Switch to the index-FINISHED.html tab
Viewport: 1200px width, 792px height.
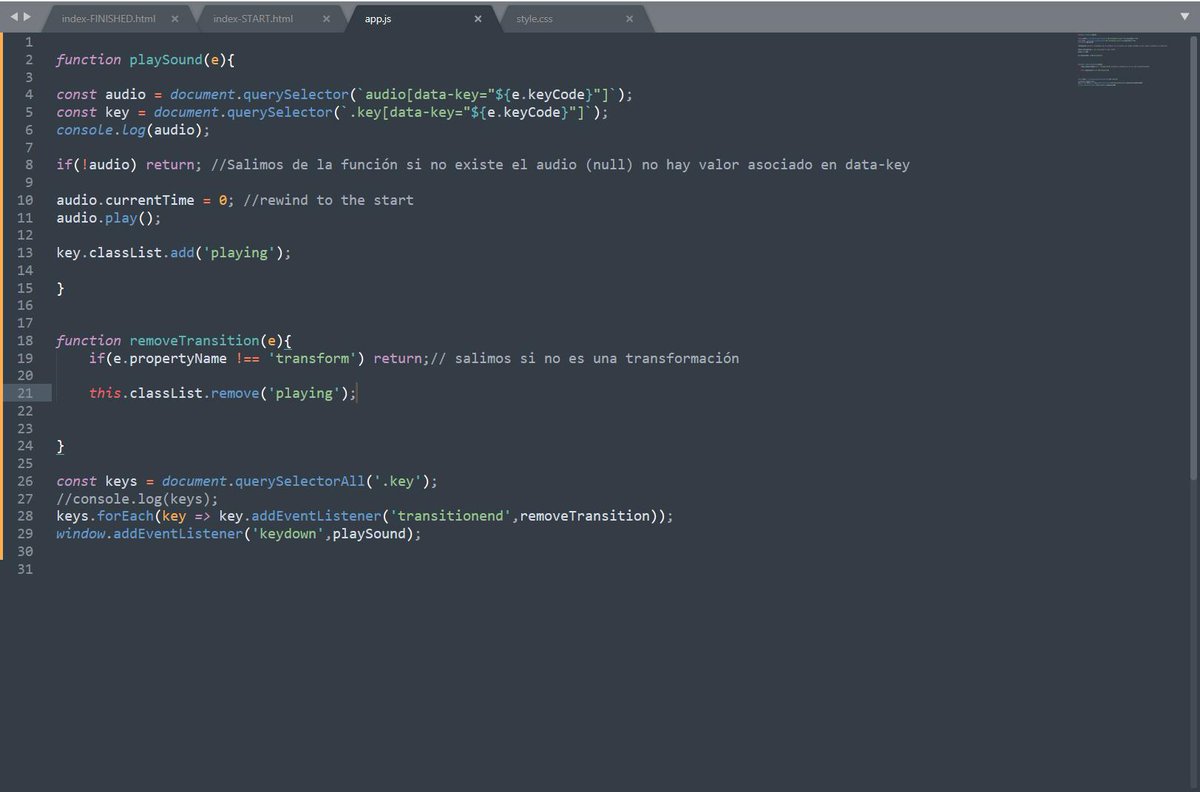pyautogui.click(x=108, y=19)
